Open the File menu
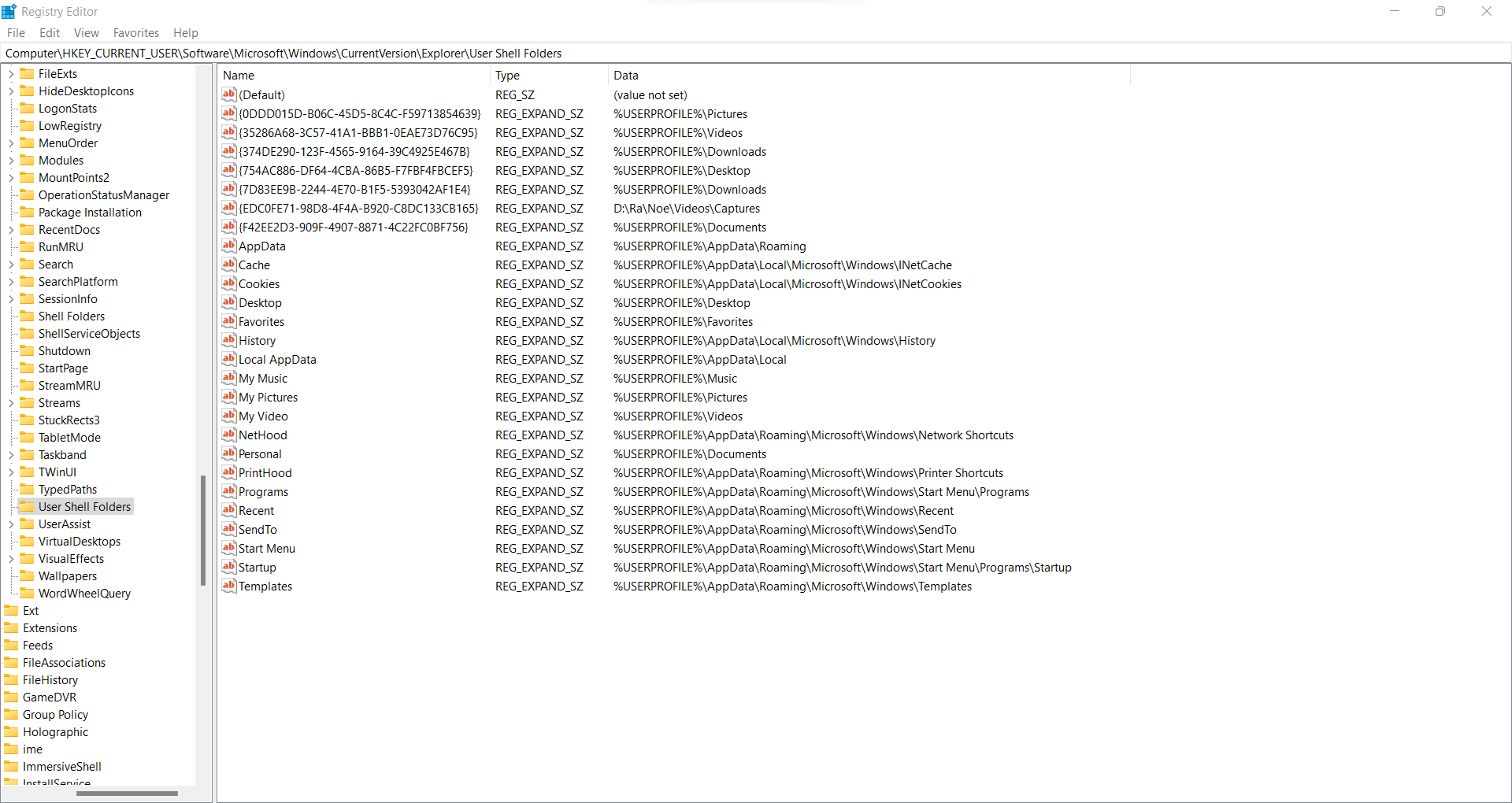The width and height of the screenshot is (1512, 803). [16, 32]
